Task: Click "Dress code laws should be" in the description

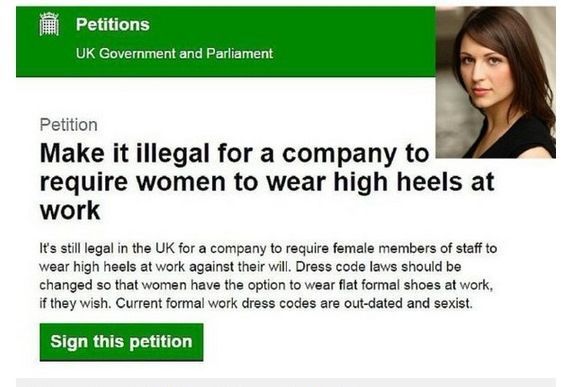Action: point(379,267)
